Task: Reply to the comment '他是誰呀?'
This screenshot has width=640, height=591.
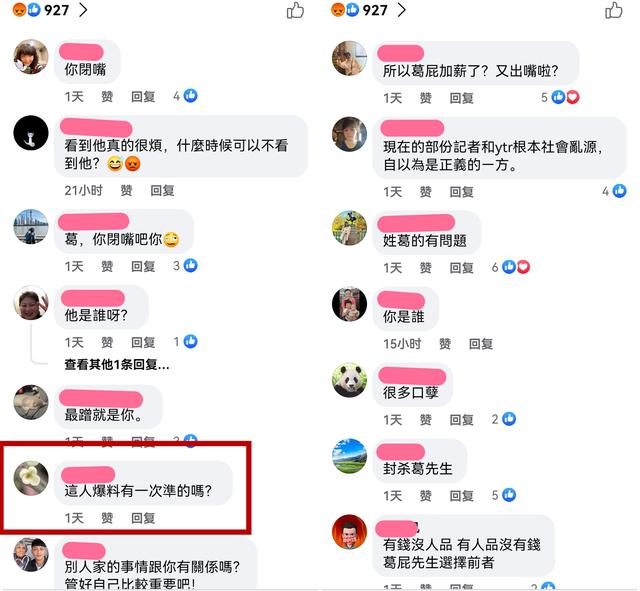Action: 143,342
